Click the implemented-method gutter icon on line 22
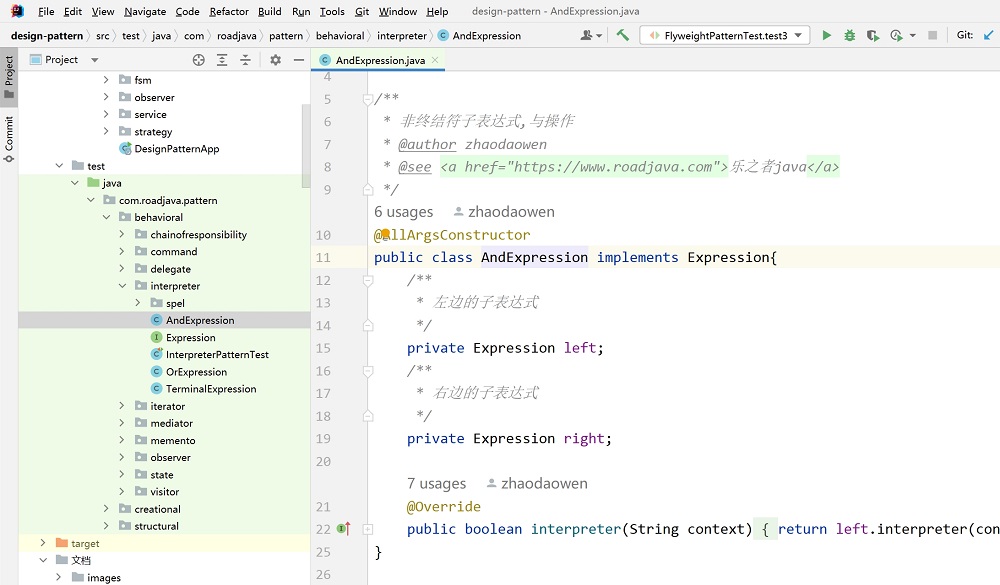Viewport: 1000px width, 585px height. coord(344,529)
